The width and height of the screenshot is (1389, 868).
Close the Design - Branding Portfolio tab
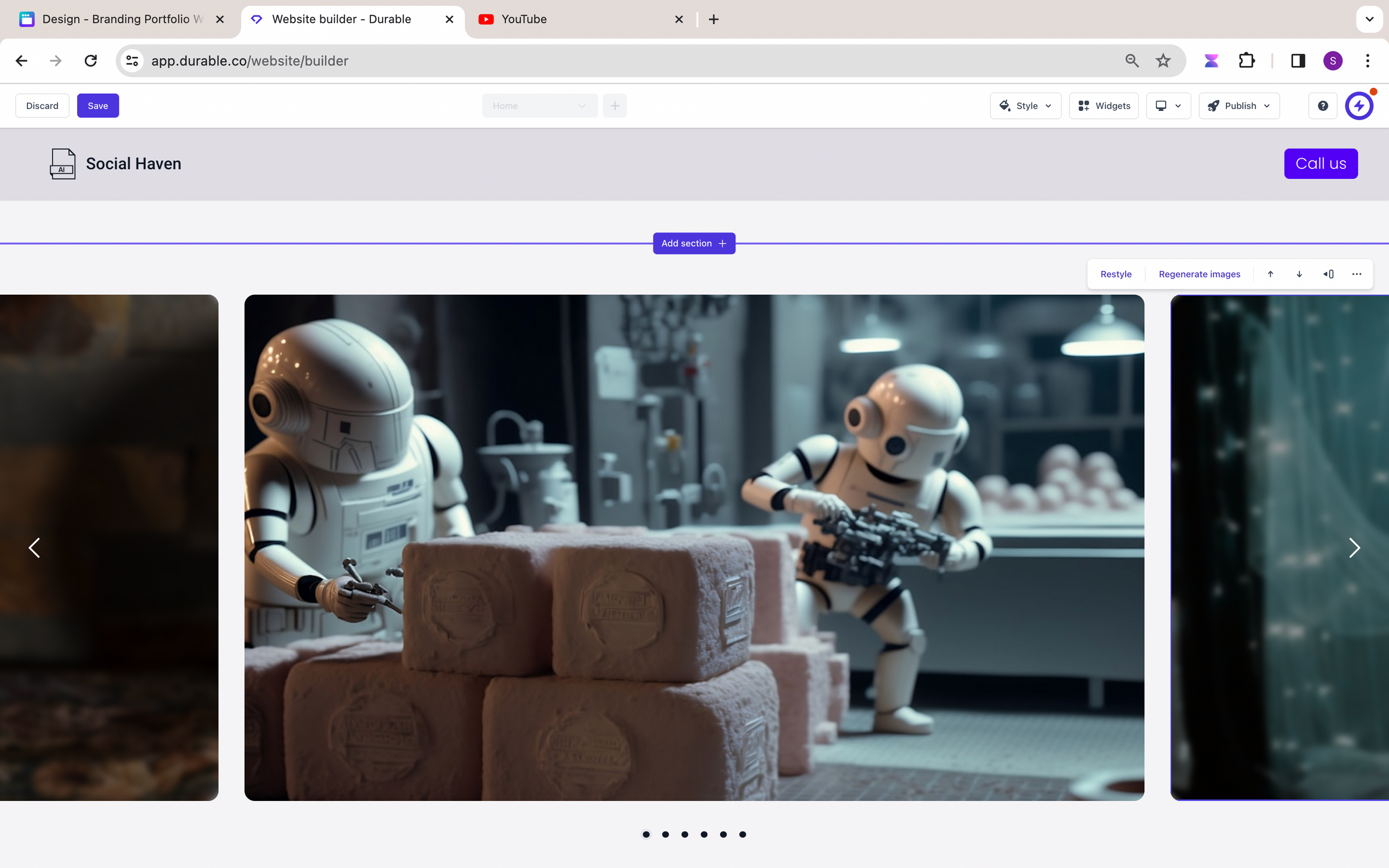pos(220,19)
